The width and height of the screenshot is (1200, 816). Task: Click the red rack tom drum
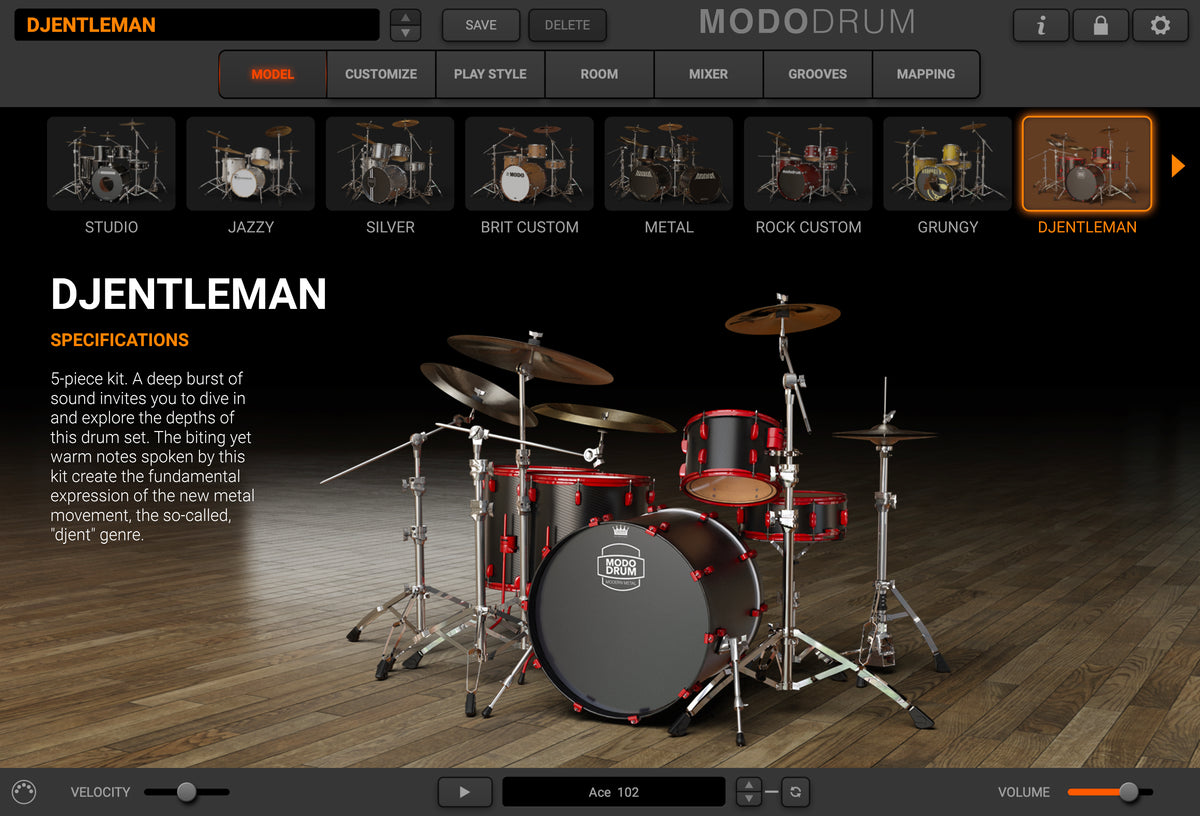click(731, 455)
